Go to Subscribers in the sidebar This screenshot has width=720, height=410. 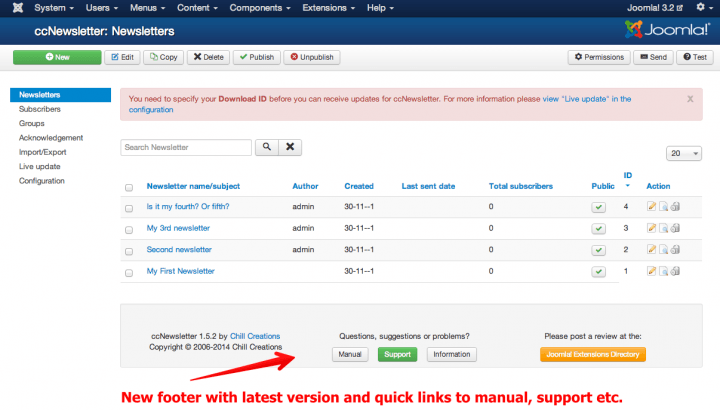(40, 109)
